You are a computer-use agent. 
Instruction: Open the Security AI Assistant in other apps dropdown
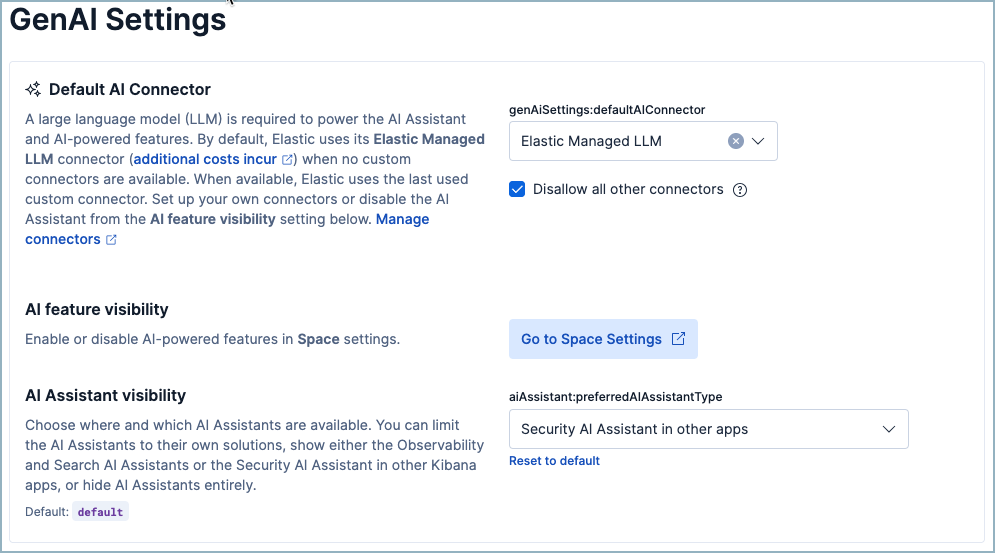(x=690, y=429)
